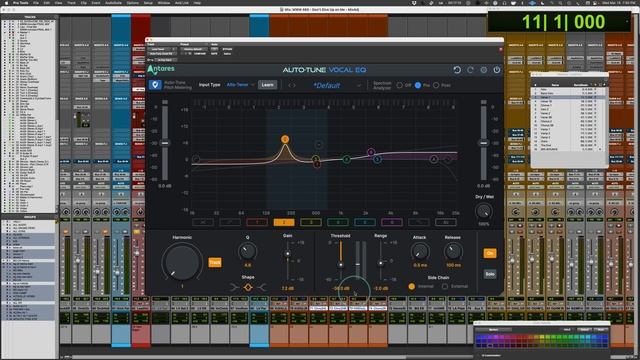Open the Edit menu

point(47,3)
